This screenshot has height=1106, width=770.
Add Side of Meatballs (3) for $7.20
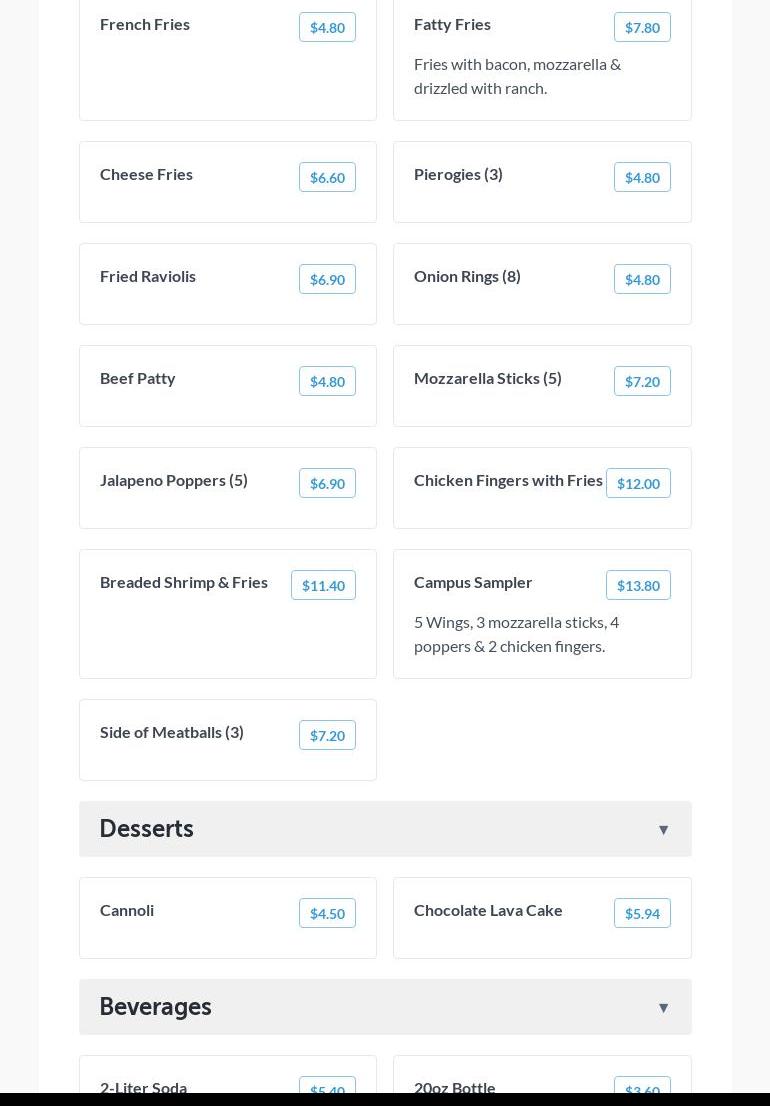[327, 735]
